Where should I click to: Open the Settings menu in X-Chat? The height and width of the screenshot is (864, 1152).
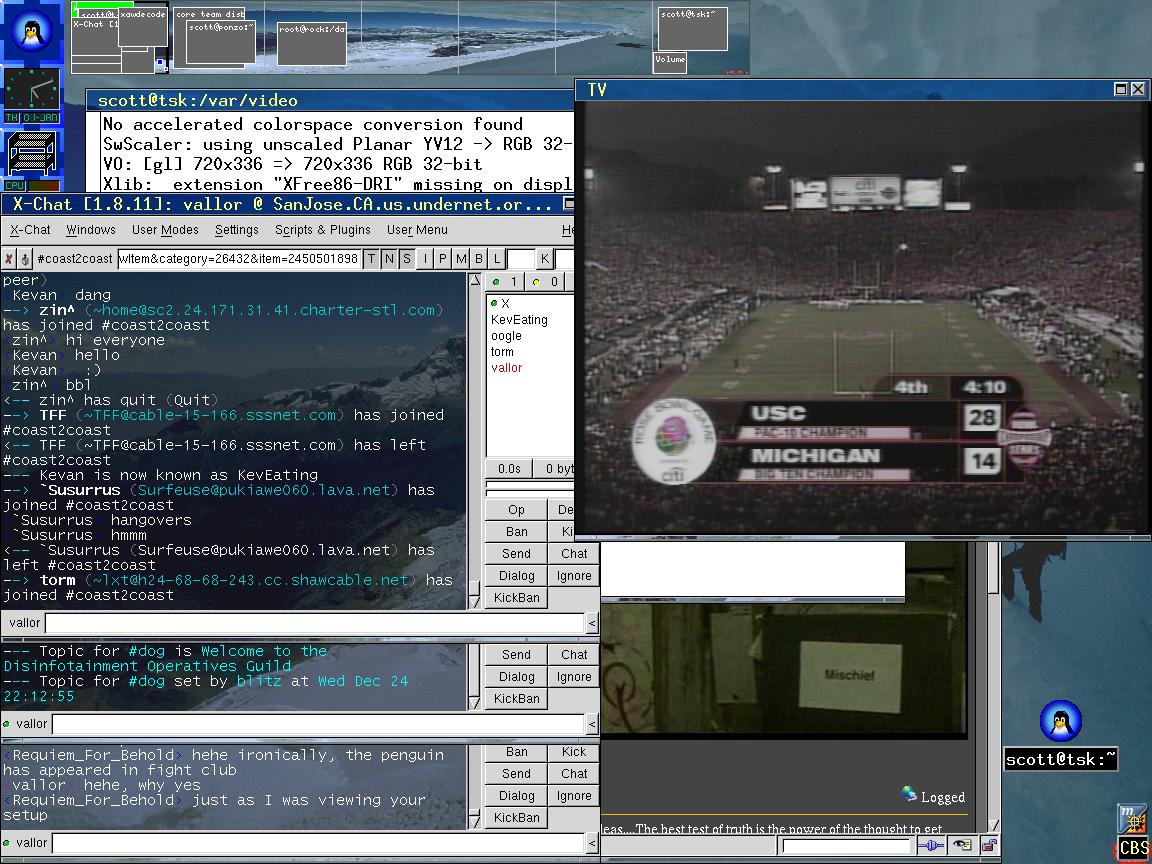237,230
